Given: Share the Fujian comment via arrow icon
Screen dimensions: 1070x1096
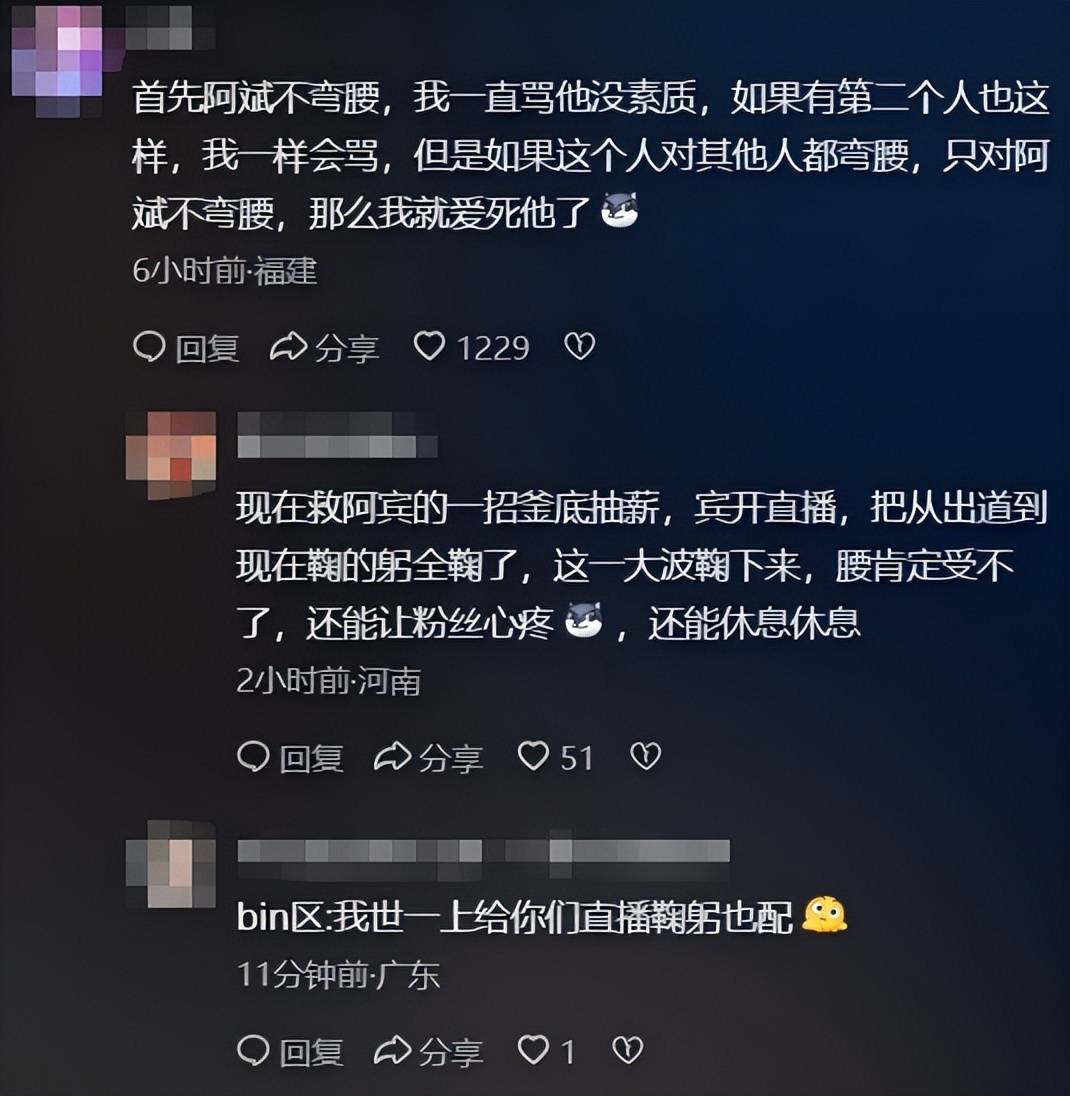Looking at the screenshot, I should click(289, 346).
